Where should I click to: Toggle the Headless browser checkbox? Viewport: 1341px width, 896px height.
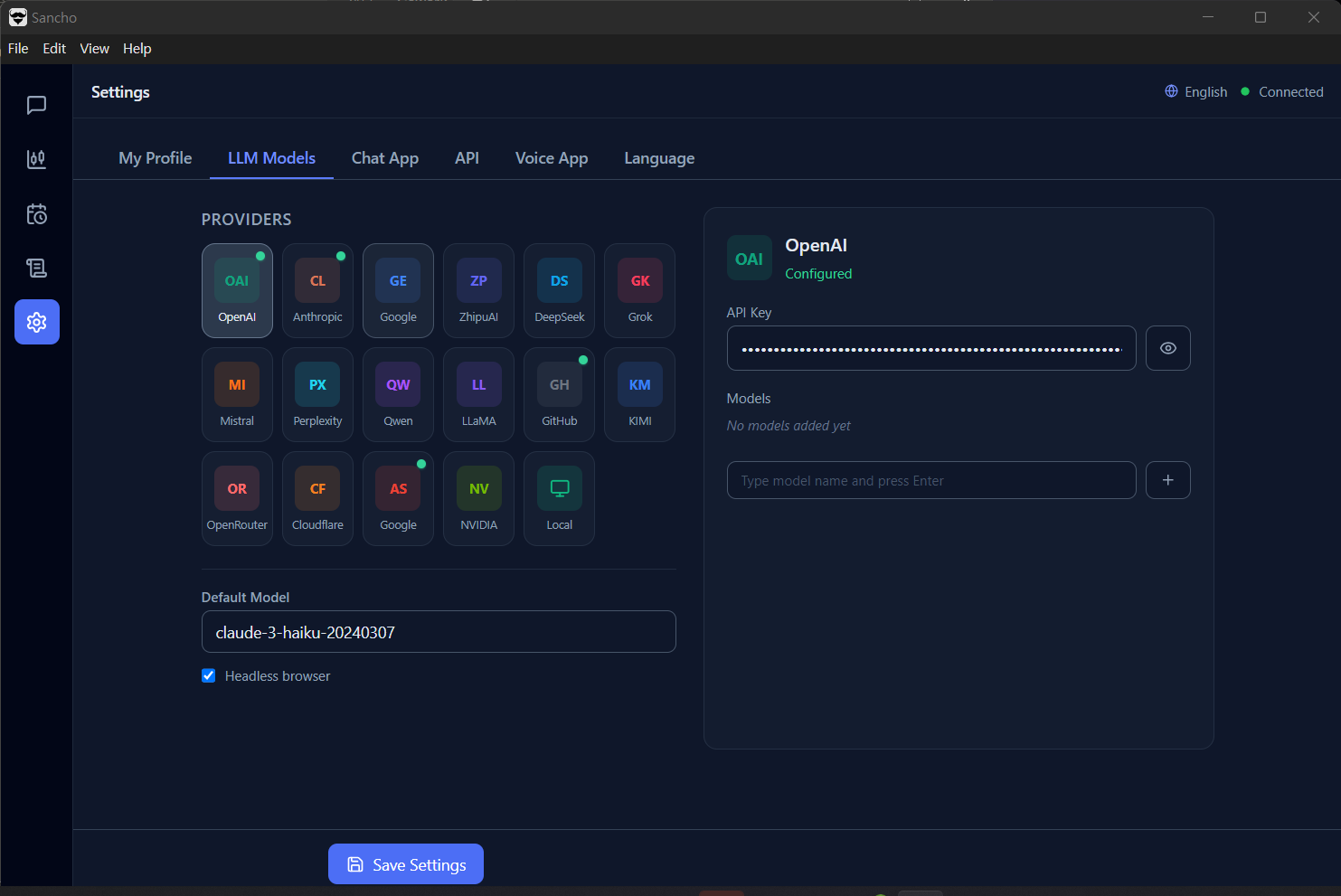(209, 675)
